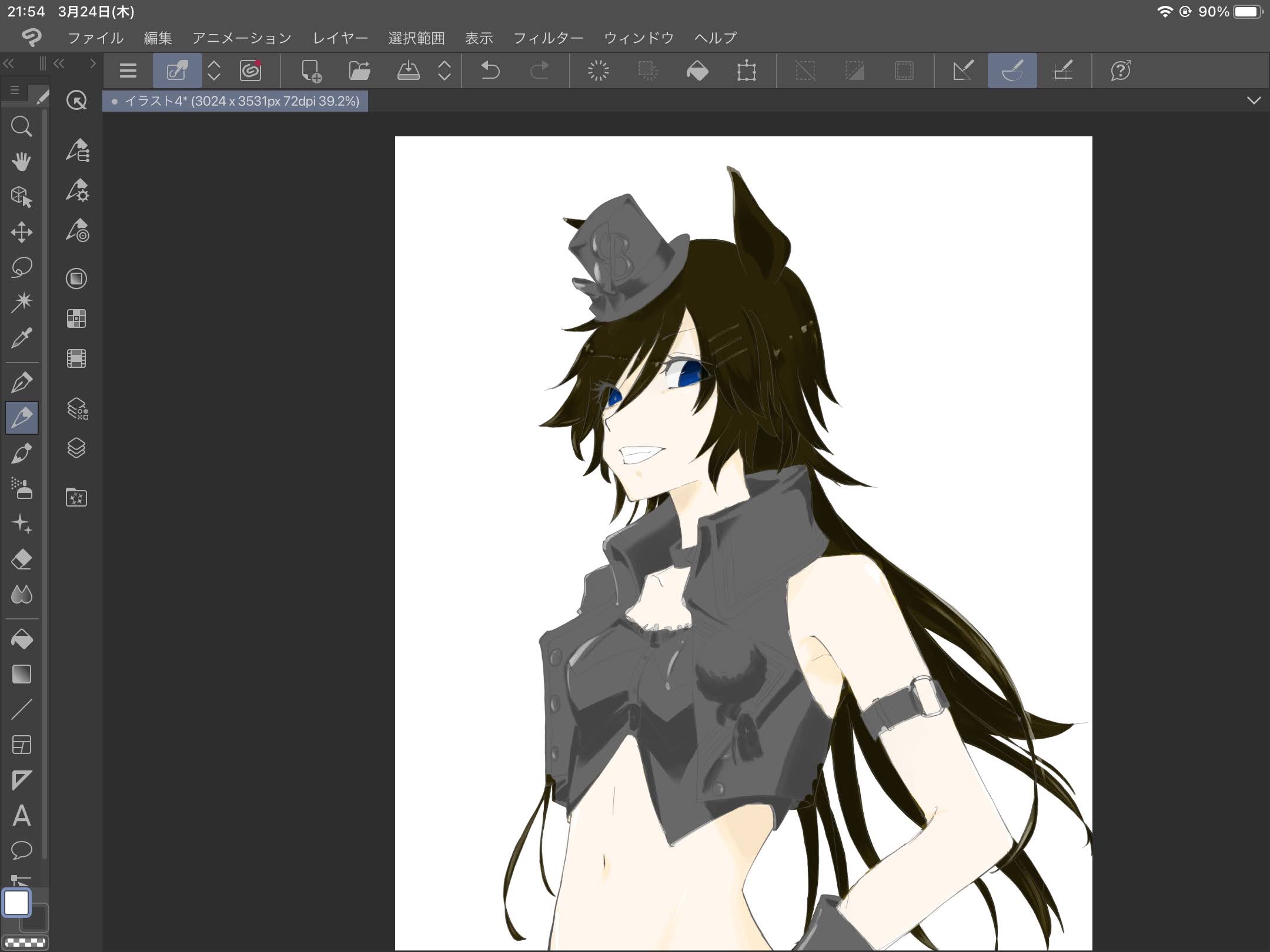Image resolution: width=1270 pixels, height=952 pixels.
Task: Open a file with folder icon
Action: point(359,71)
